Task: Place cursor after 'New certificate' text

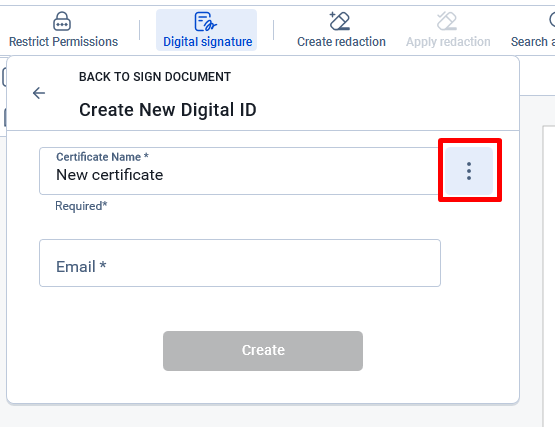Action: [x=164, y=175]
